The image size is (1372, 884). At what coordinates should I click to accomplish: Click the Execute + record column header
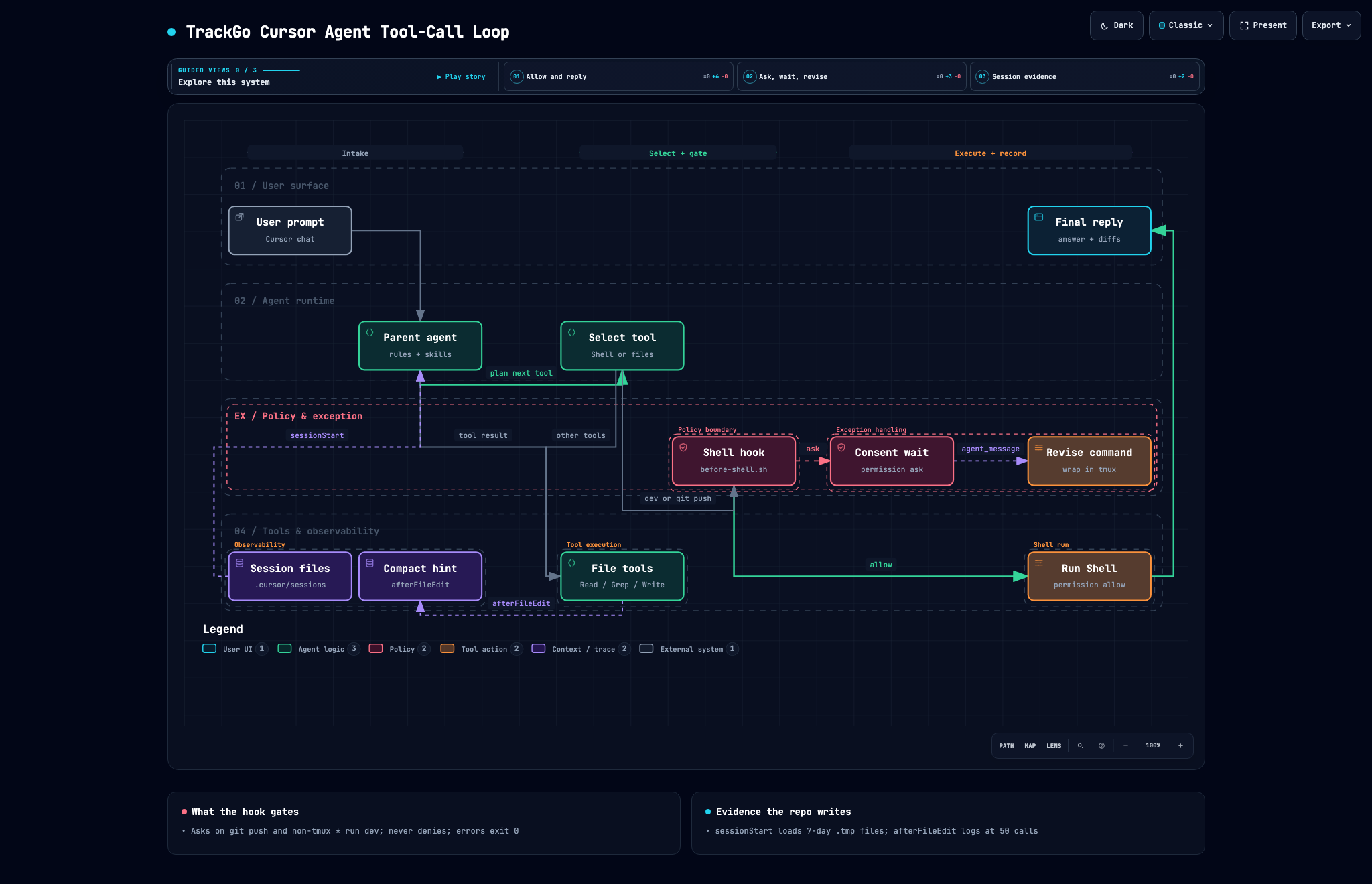[990, 153]
